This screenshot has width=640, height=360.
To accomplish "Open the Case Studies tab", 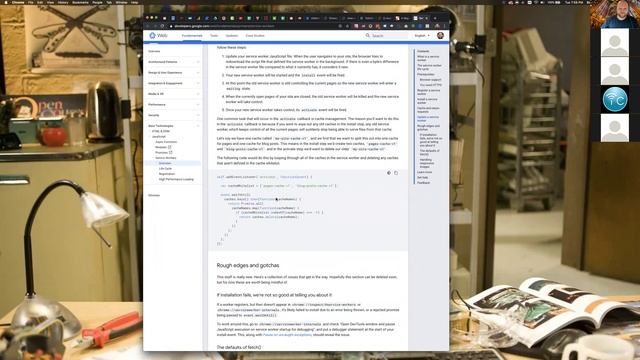I will 255,36.
